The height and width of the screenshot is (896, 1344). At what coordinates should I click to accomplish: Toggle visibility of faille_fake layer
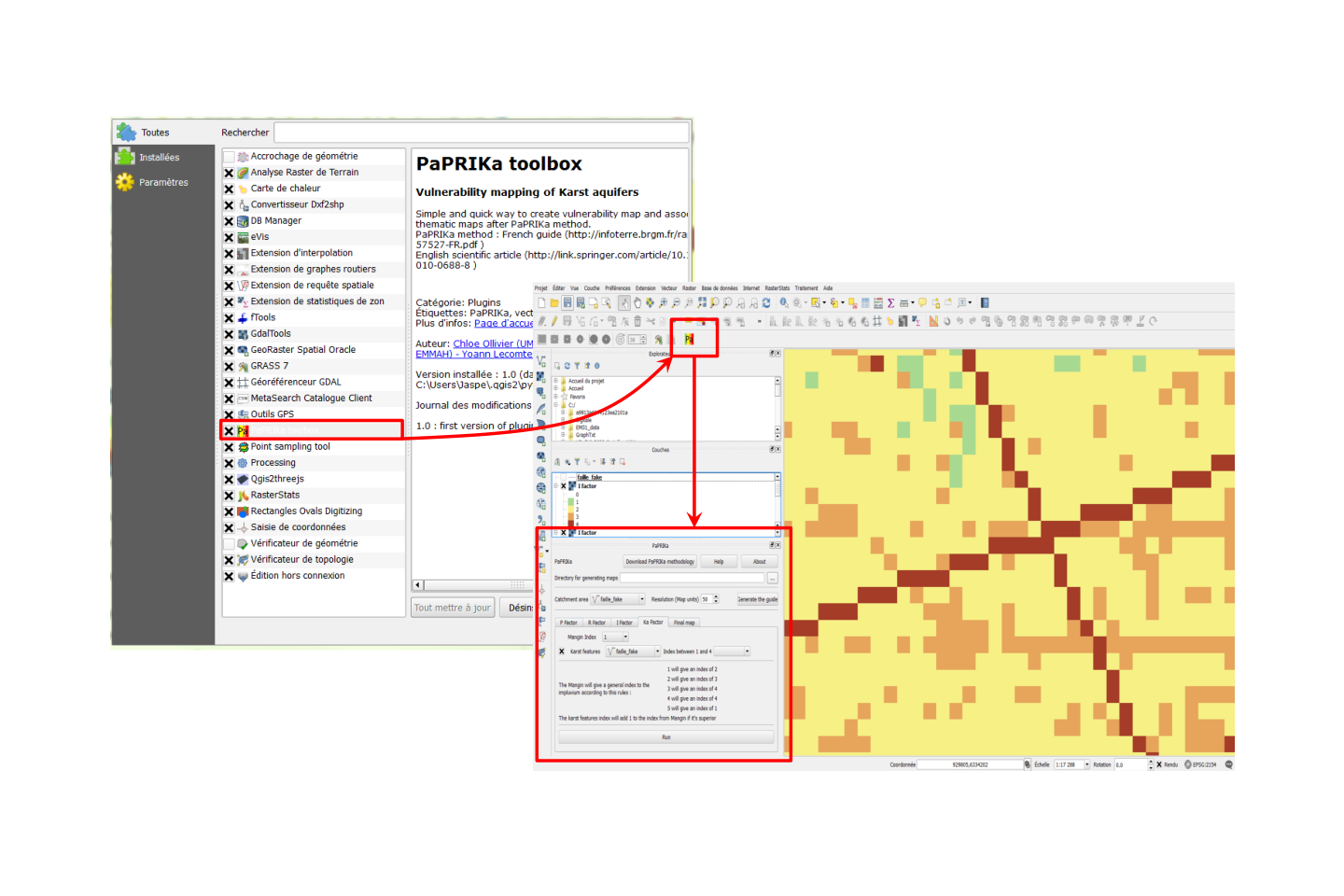pyautogui.click(x=564, y=477)
